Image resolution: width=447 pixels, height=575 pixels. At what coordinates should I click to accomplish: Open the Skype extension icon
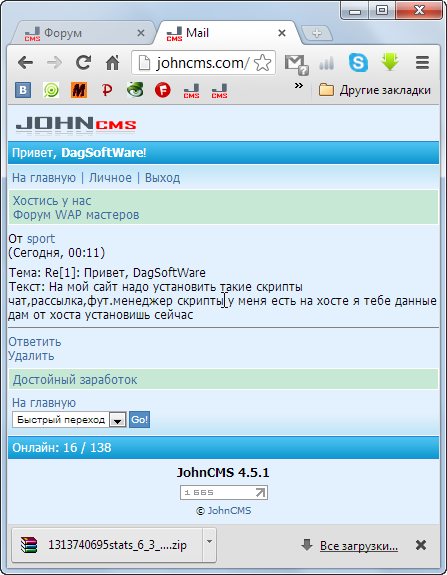coord(358,62)
